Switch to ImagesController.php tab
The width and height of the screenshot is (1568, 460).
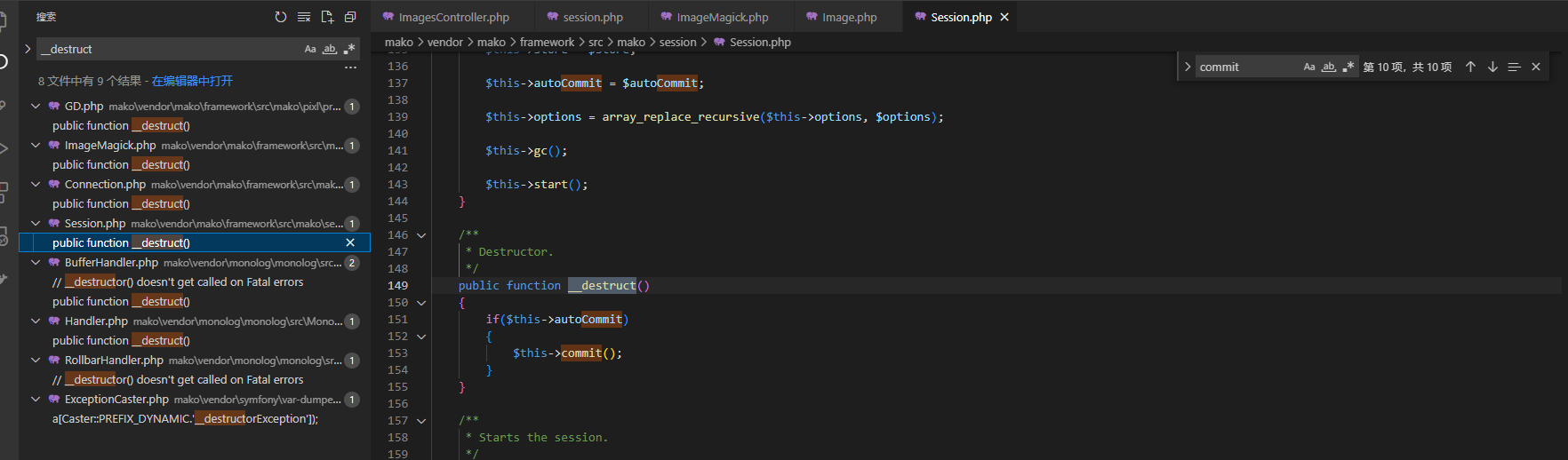pos(453,17)
